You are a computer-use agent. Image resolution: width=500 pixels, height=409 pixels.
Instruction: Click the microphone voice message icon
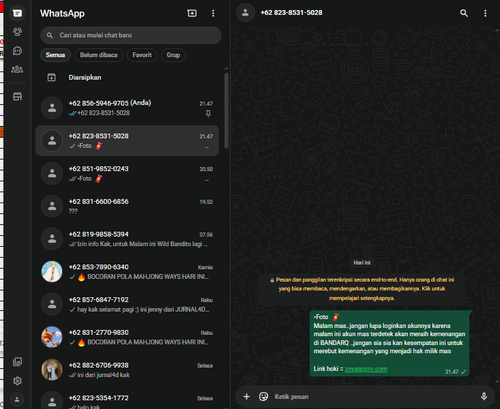pyautogui.click(x=484, y=396)
